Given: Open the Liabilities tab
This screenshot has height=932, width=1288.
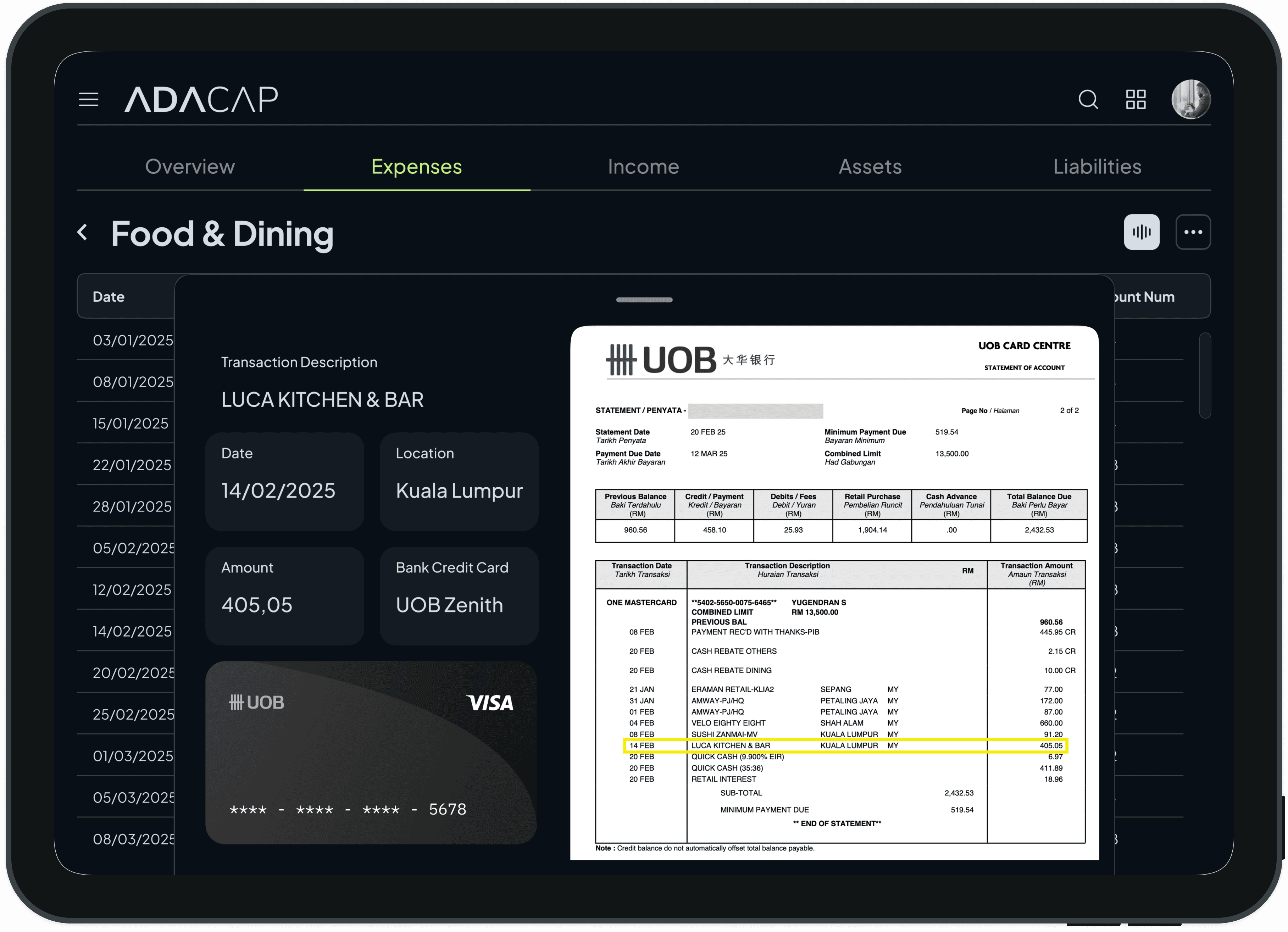Looking at the screenshot, I should 1097,166.
